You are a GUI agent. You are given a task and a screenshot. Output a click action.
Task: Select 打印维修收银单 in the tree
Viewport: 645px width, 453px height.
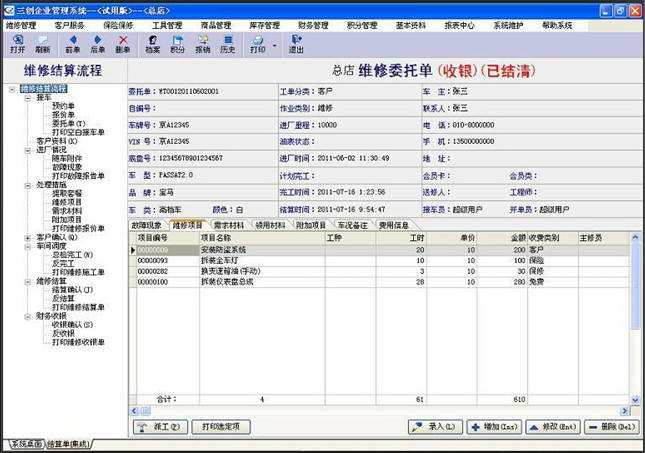(x=78, y=342)
